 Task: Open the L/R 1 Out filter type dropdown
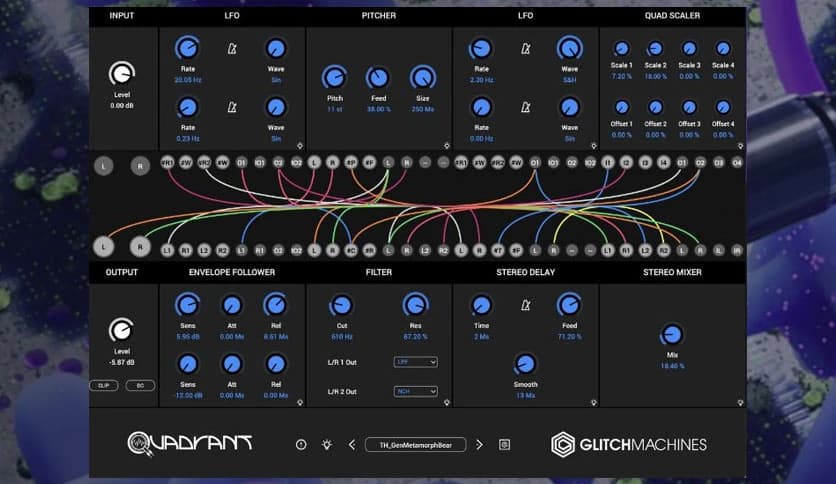[x=415, y=362]
